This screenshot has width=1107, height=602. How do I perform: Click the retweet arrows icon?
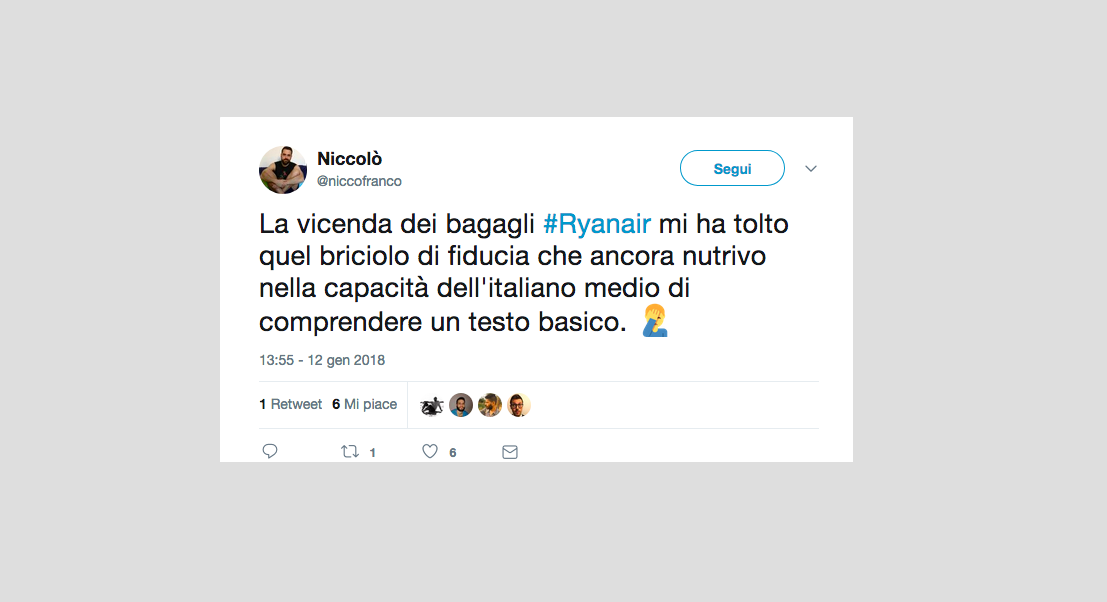click(350, 451)
